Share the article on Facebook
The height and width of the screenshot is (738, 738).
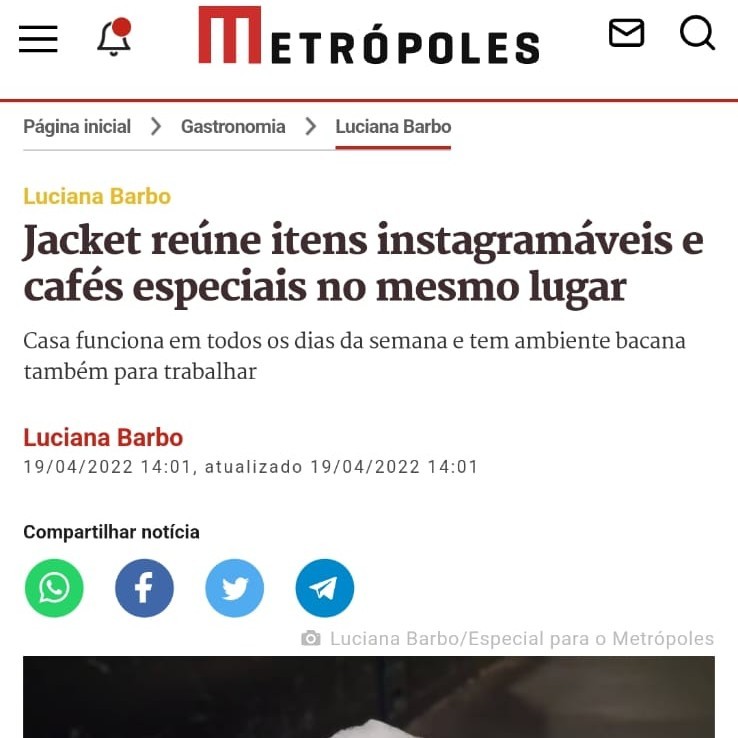[x=144, y=588]
